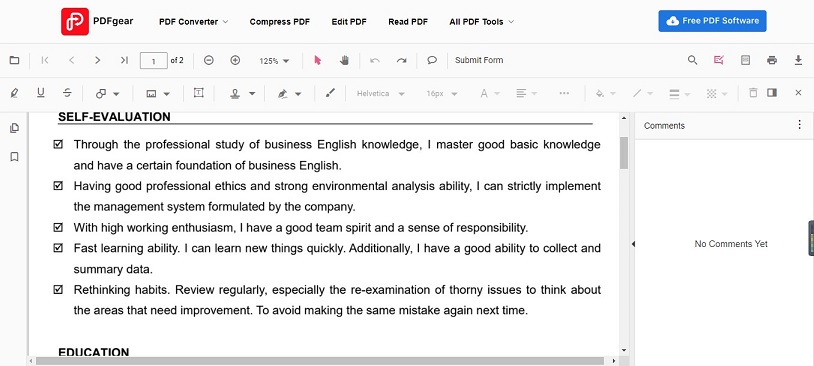Viewport: 814px width, 366px height.
Task: Open page thumbnails in left sidebar
Action: pos(15,128)
